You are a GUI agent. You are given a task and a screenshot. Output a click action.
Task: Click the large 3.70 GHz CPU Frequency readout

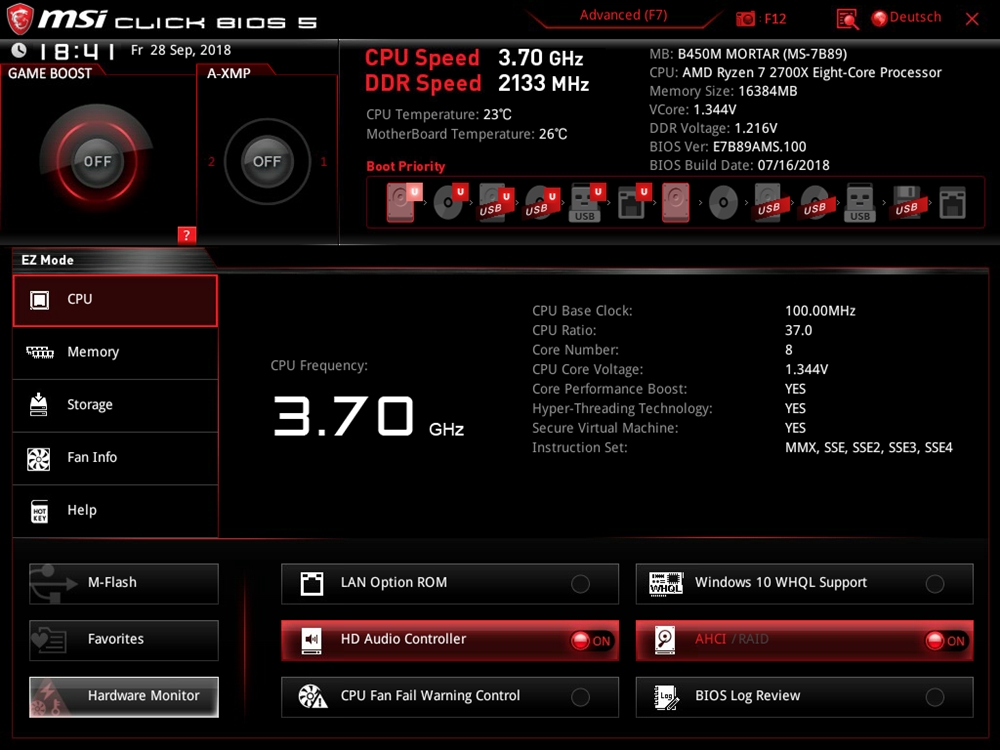click(x=368, y=416)
